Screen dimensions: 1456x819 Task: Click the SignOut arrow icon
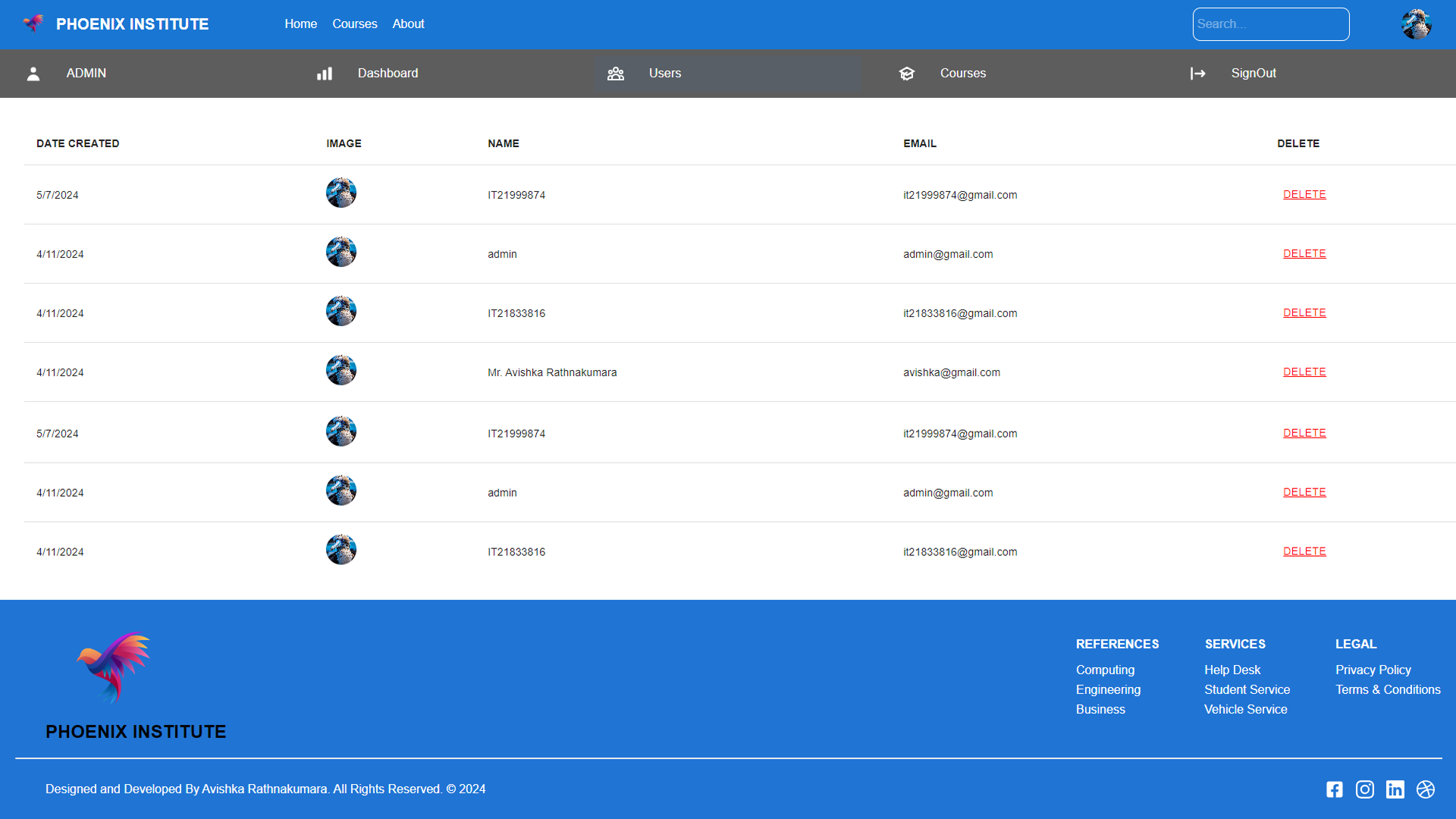click(1198, 74)
